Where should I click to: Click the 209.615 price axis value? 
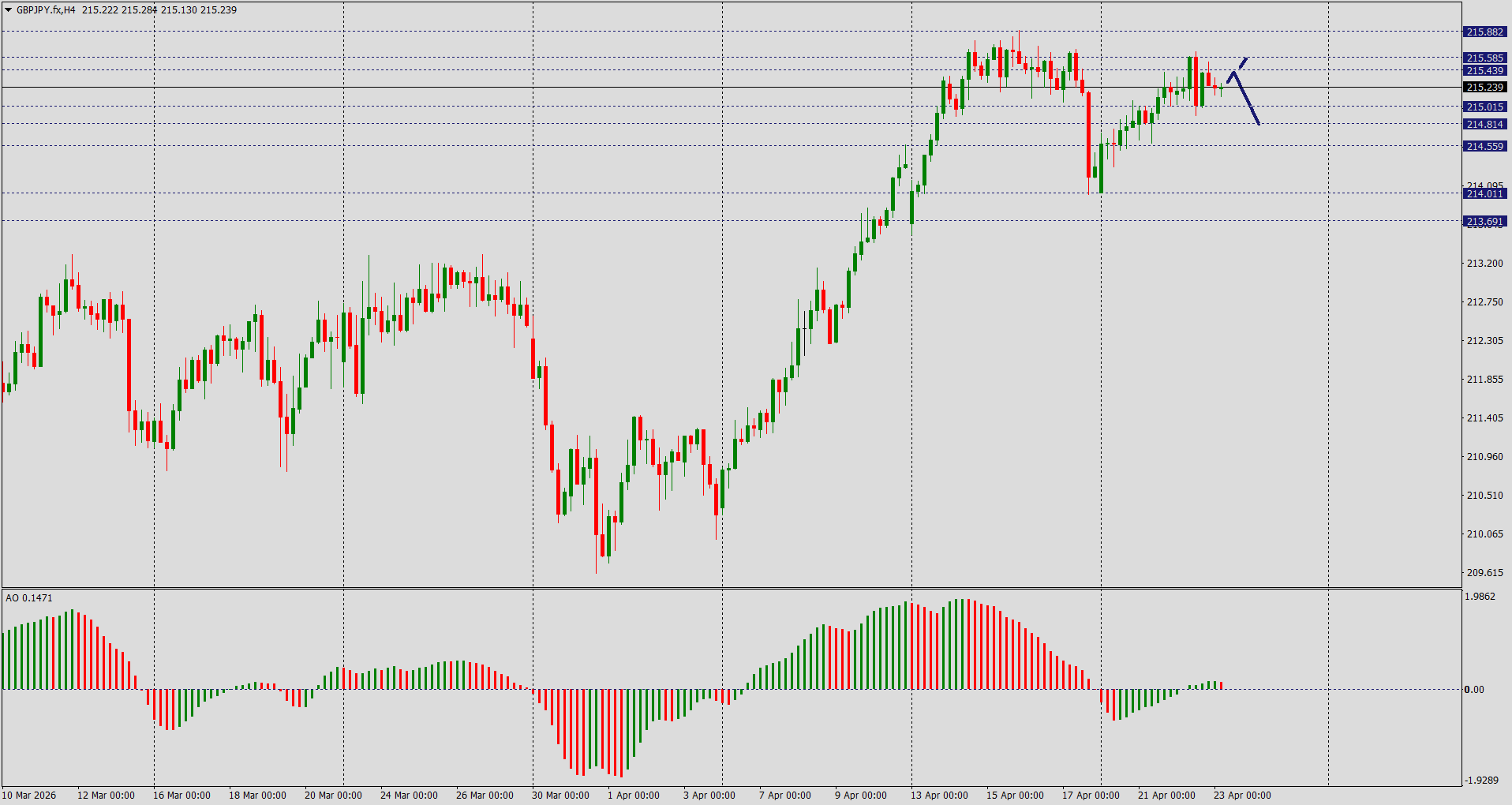[1484, 573]
